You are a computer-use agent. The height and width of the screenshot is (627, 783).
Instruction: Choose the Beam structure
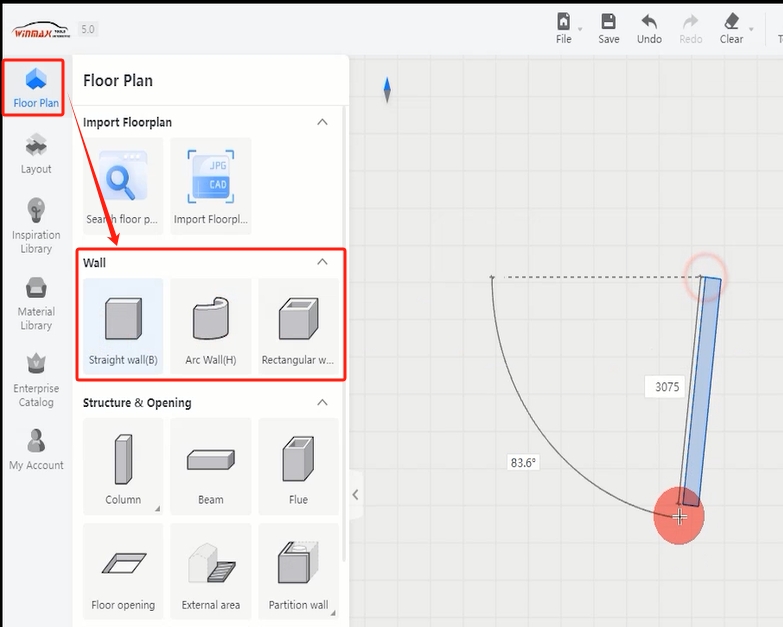coord(211,466)
